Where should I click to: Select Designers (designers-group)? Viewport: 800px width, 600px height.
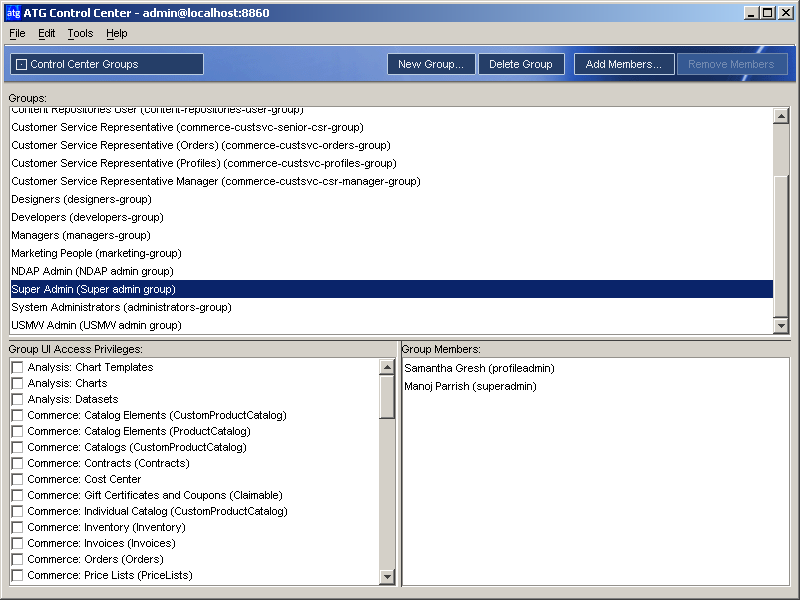coord(391,199)
